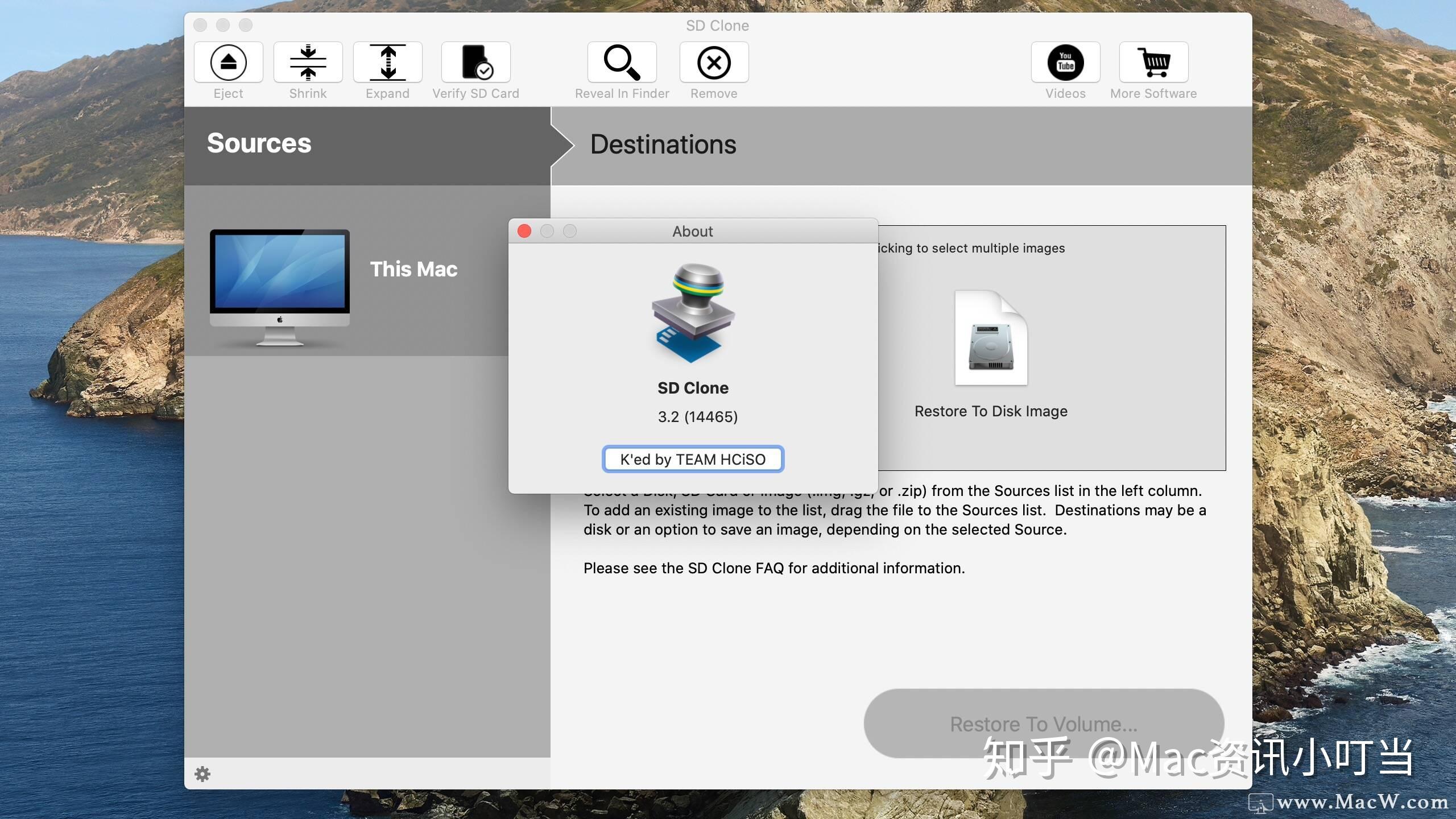1456x819 pixels.
Task: Click the version text 3.2 (14465)
Action: point(697,417)
